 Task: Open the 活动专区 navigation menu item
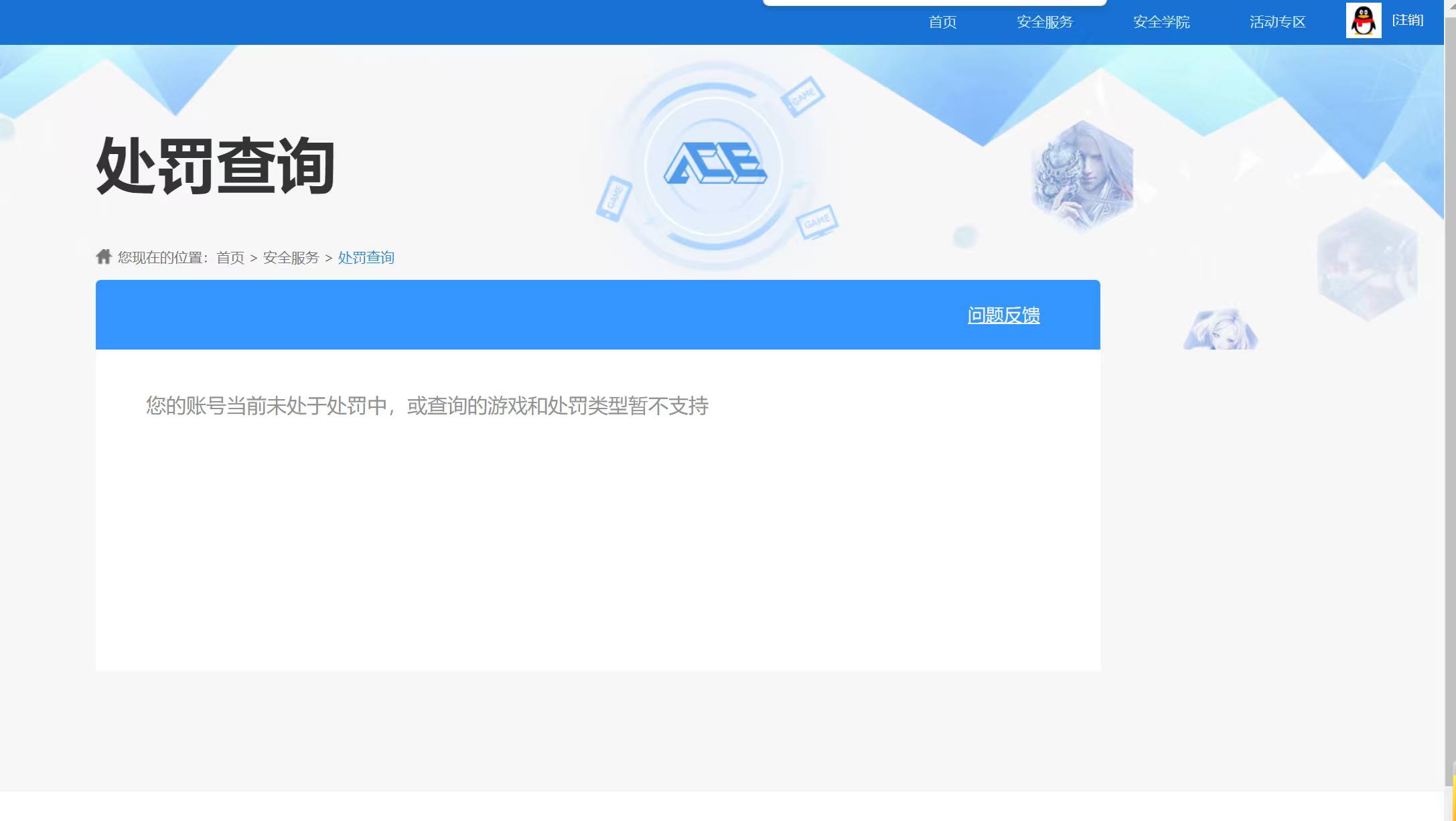click(1277, 22)
